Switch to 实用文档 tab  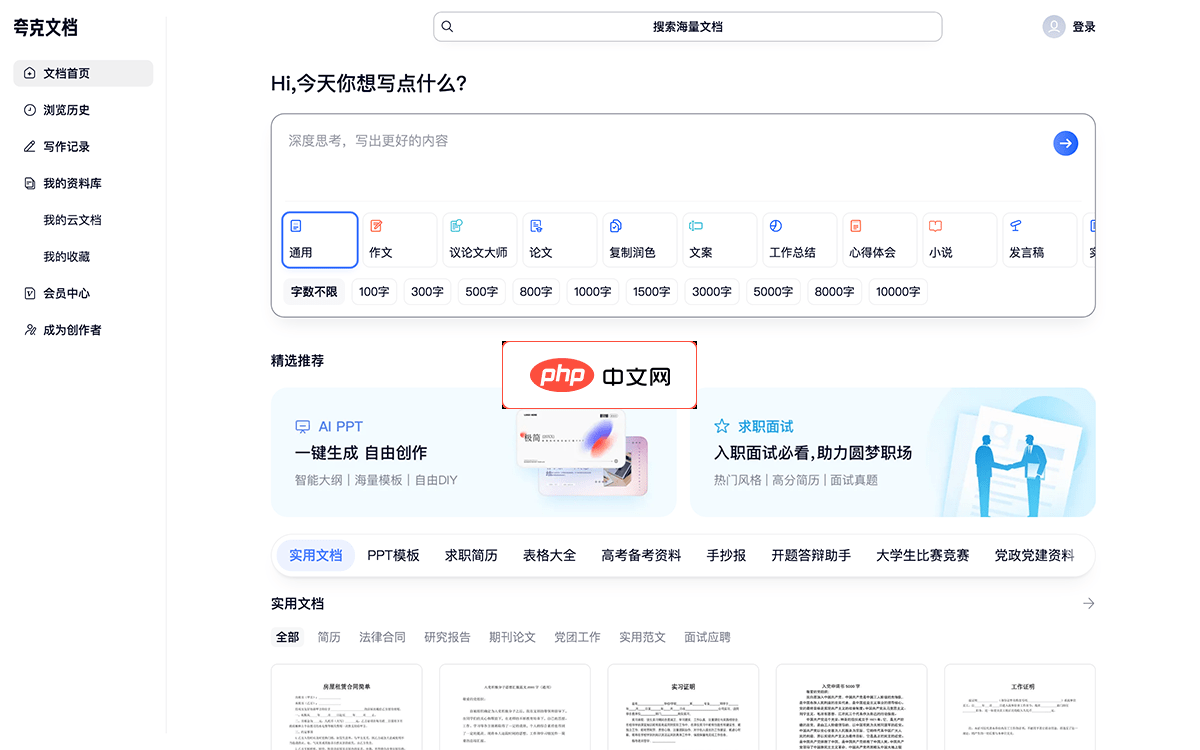click(316, 555)
